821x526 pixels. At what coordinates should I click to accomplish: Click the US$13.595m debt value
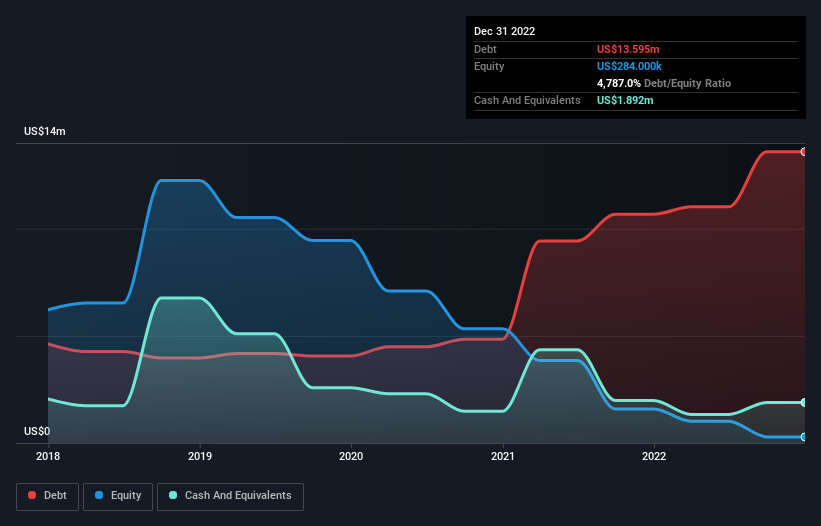coord(628,49)
